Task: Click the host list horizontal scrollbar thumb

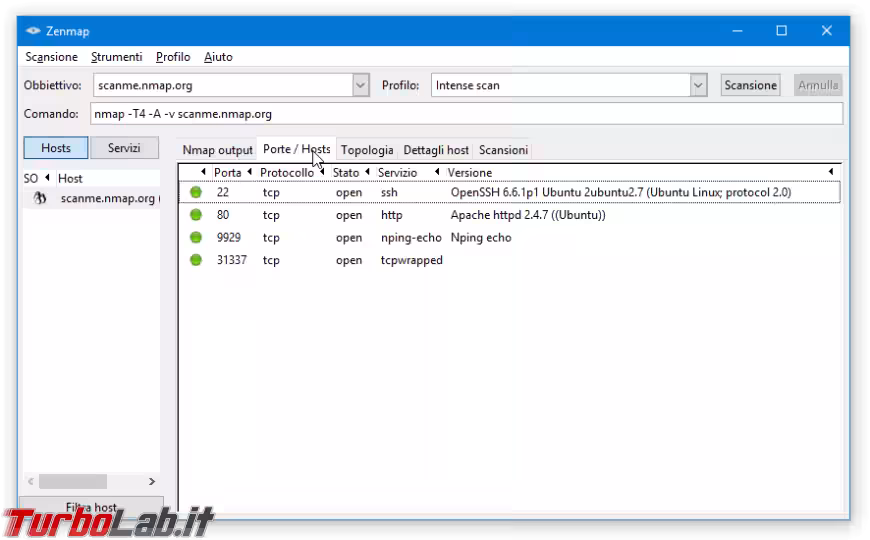Action: pyautogui.click(x=73, y=481)
